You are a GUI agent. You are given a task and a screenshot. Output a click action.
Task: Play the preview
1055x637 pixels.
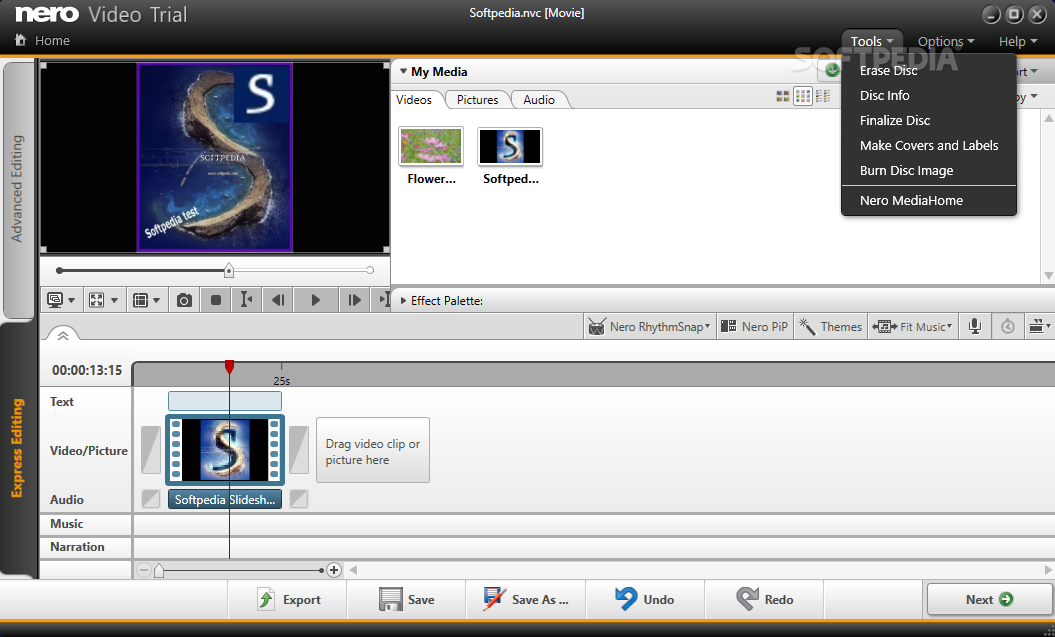pyautogui.click(x=316, y=300)
